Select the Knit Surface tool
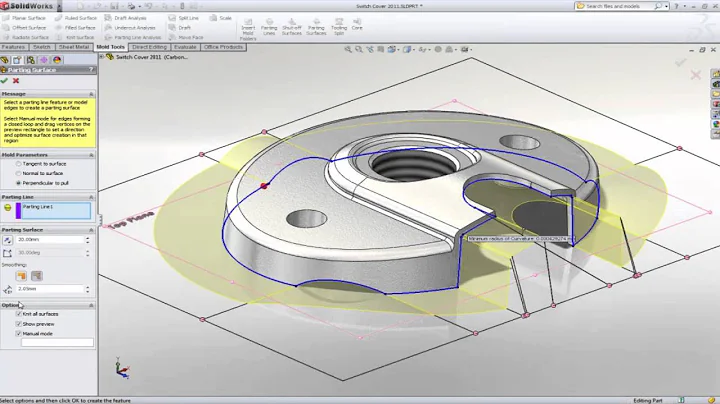Viewport: 720px width, 404px height. click(75, 37)
